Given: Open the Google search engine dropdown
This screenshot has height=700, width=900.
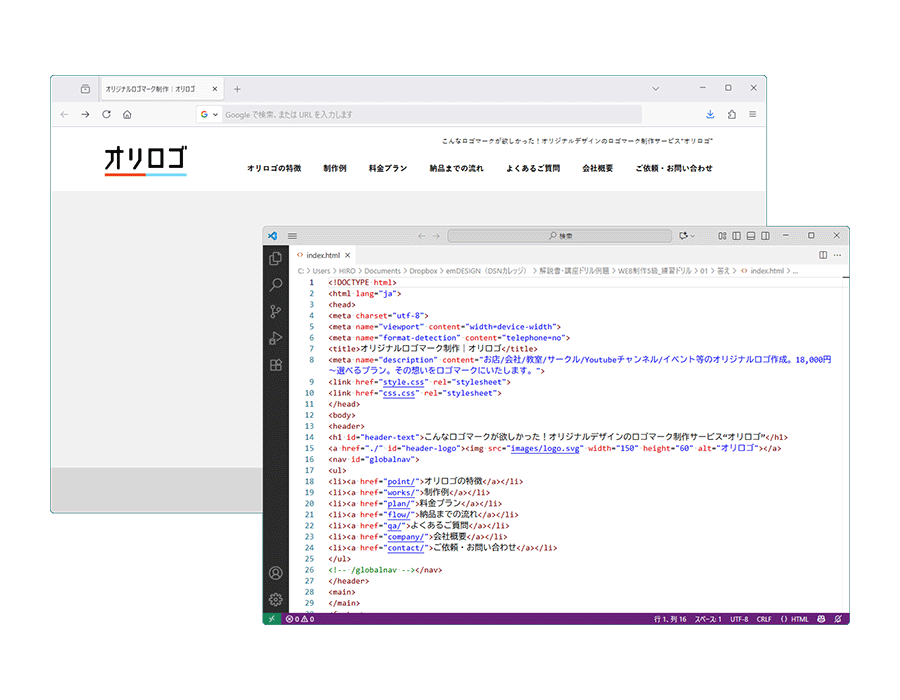Looking at the screenshot, I should (x=209, y=115).
